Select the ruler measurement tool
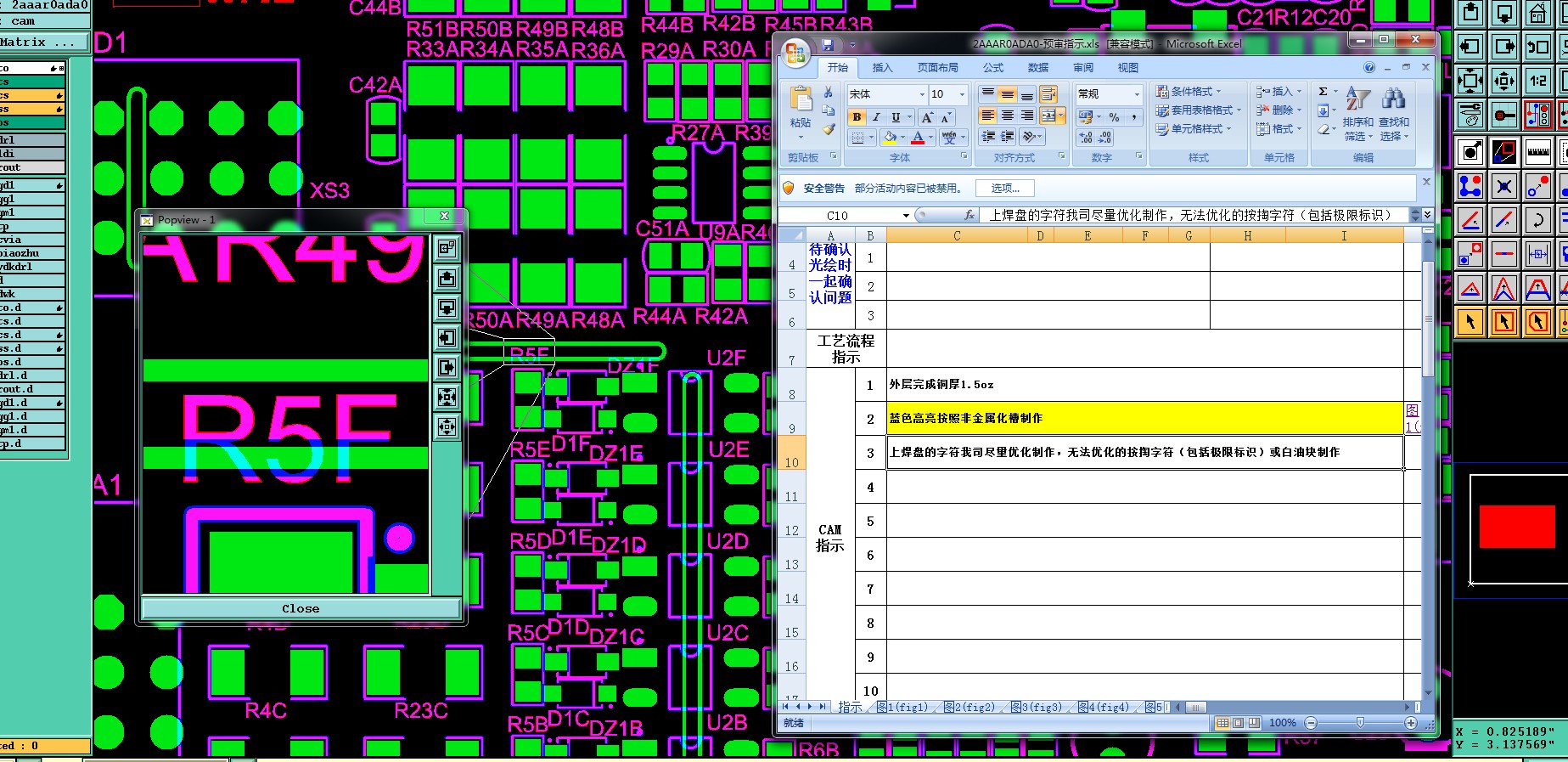This screenshot has height=762, width=1568. (x=1537, y=152)
